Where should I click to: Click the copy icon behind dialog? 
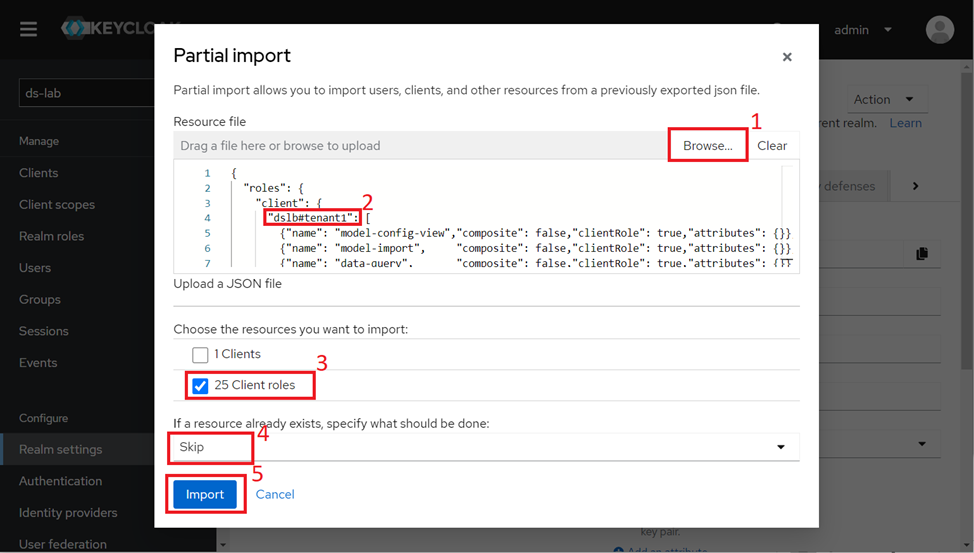click(921, 254)
